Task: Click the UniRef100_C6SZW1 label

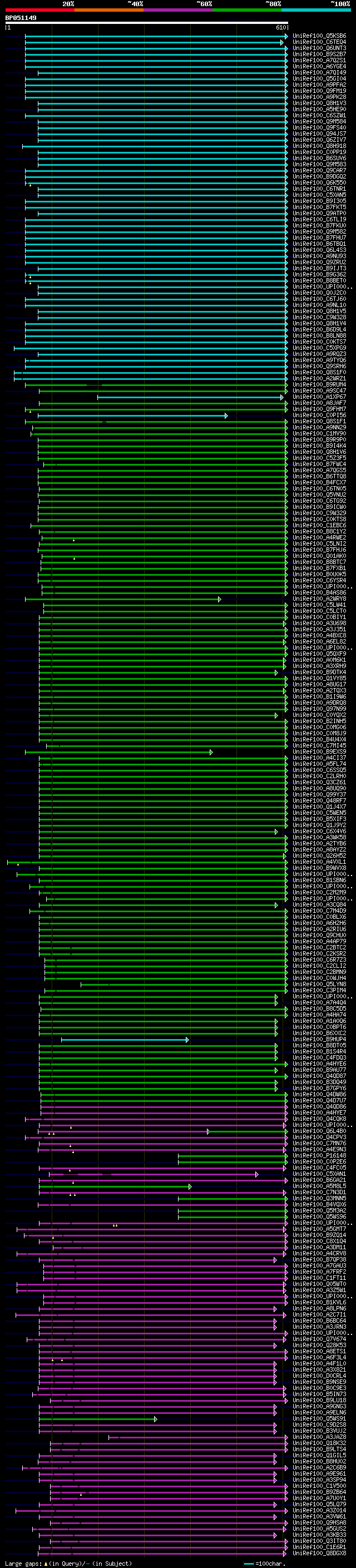Action: (319, 115)
